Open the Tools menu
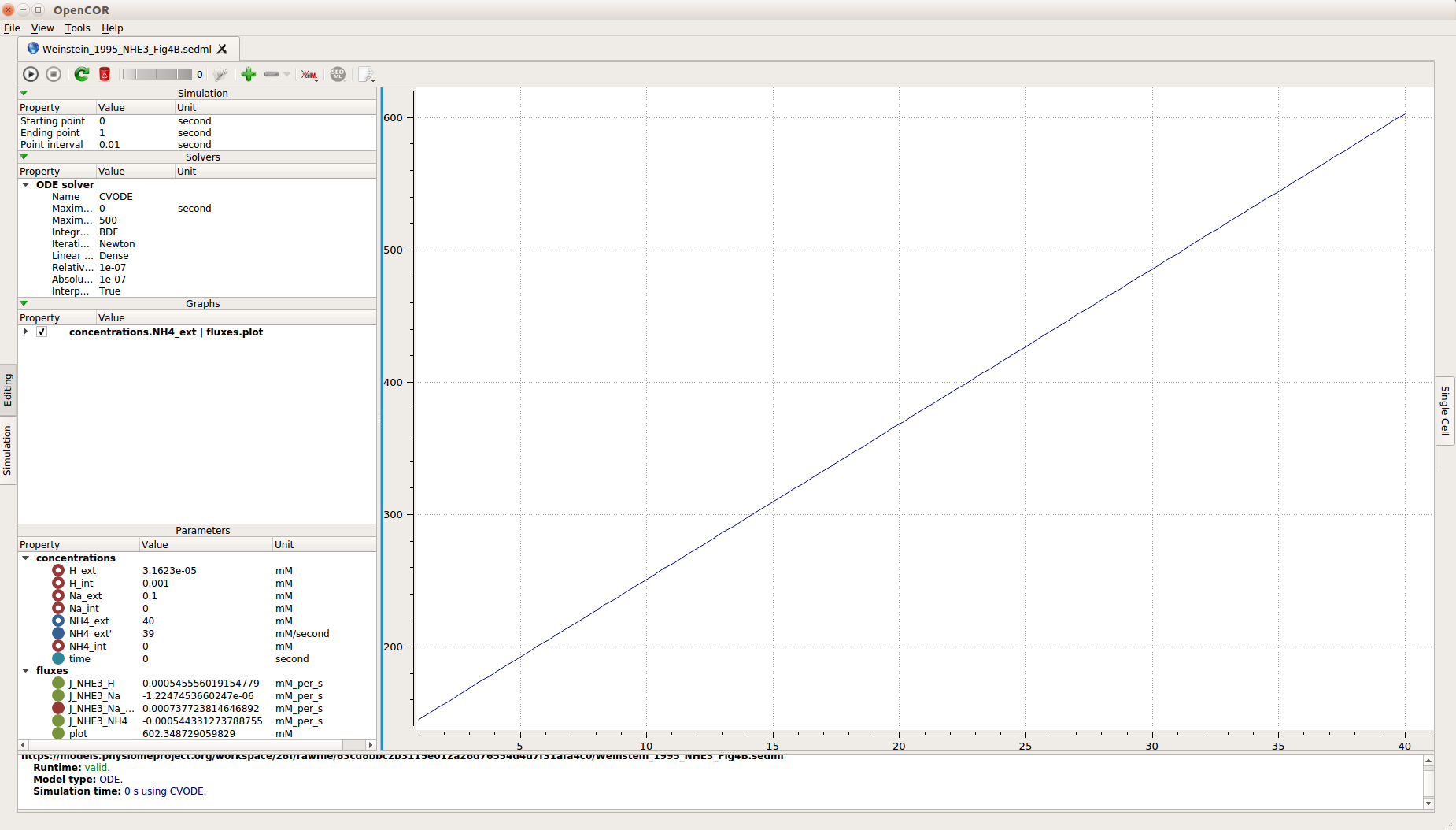1456x830 pixels. [77, 28]
